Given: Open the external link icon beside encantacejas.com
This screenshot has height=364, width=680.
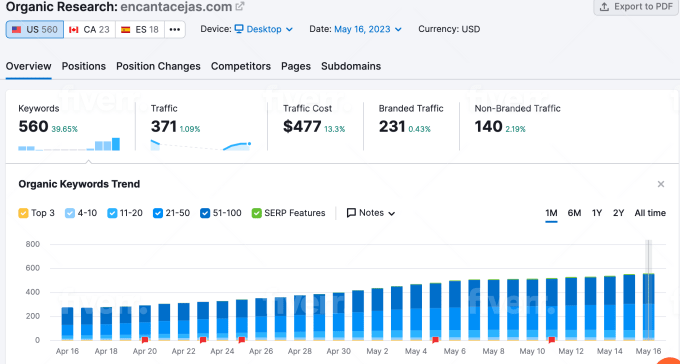Looking at the screenshot, I should 239,7.
